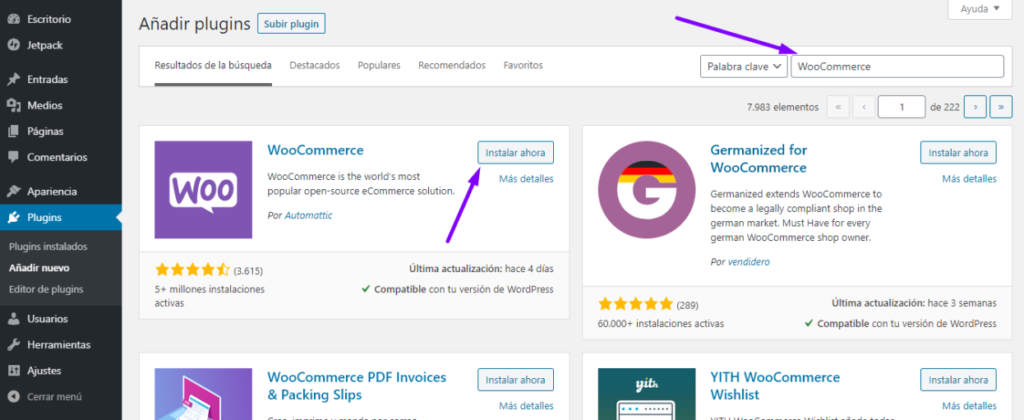Click the Germanized five-star rating
The width and height of the screenshot is (1024, 420).
(635, 304)
